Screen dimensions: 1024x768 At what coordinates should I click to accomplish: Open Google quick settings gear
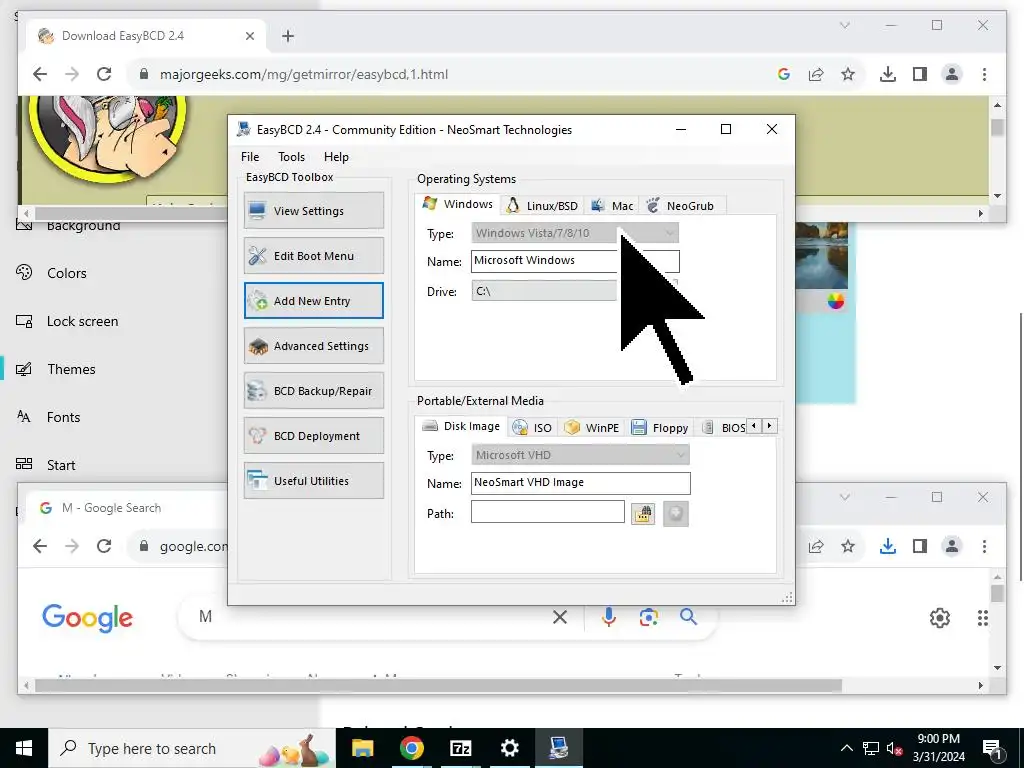(939, 617)
